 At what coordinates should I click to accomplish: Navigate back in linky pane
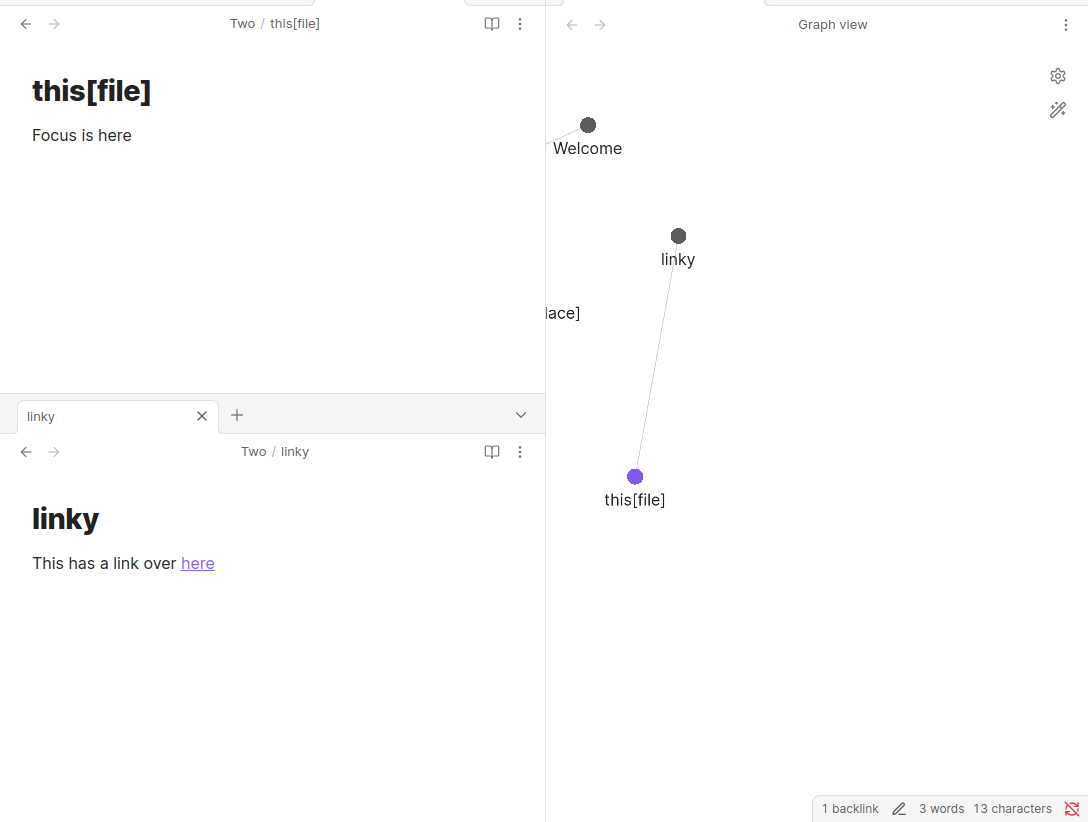26,452
